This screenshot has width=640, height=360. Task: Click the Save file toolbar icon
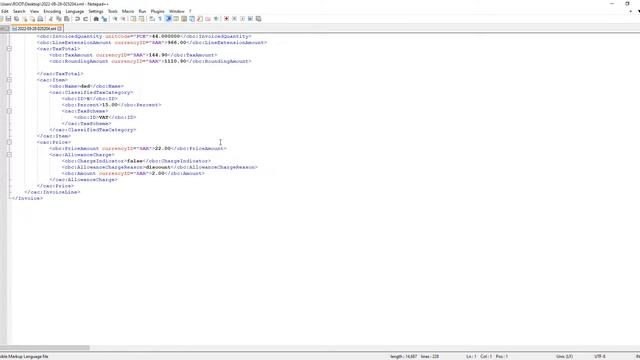tap(8, 19)
